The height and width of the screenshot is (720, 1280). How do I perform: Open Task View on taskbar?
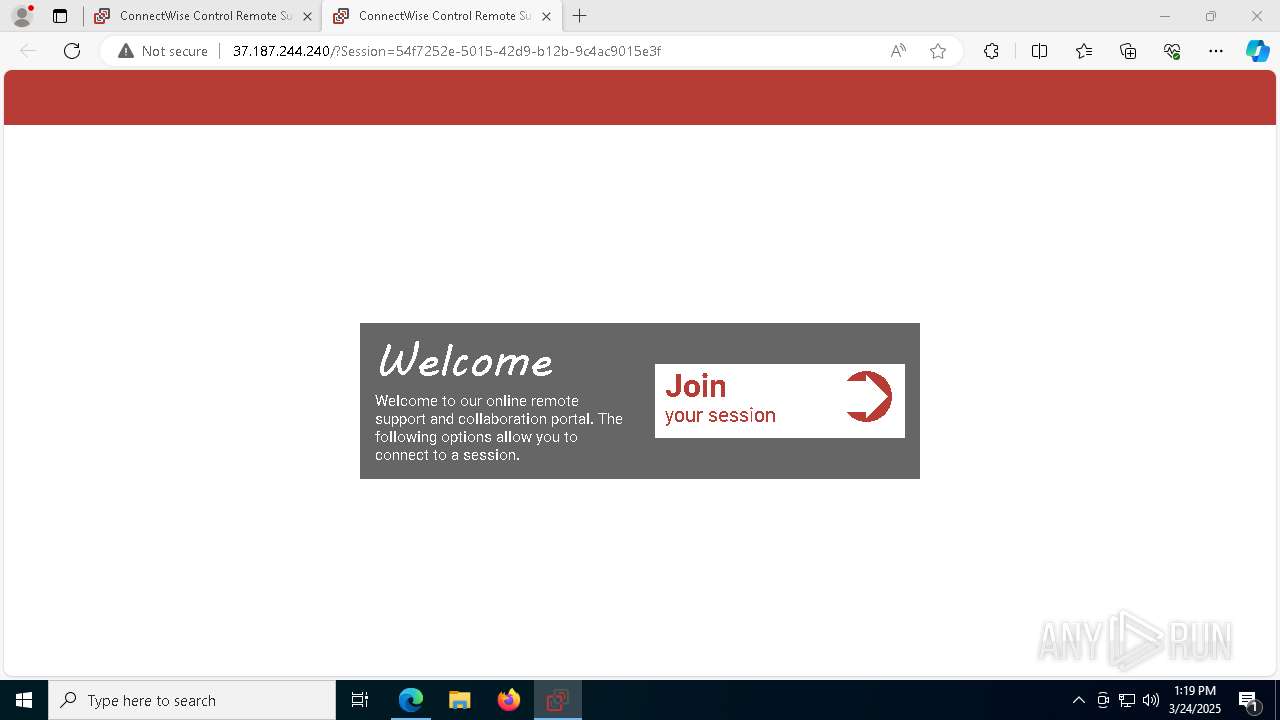(x=360, y=700)
